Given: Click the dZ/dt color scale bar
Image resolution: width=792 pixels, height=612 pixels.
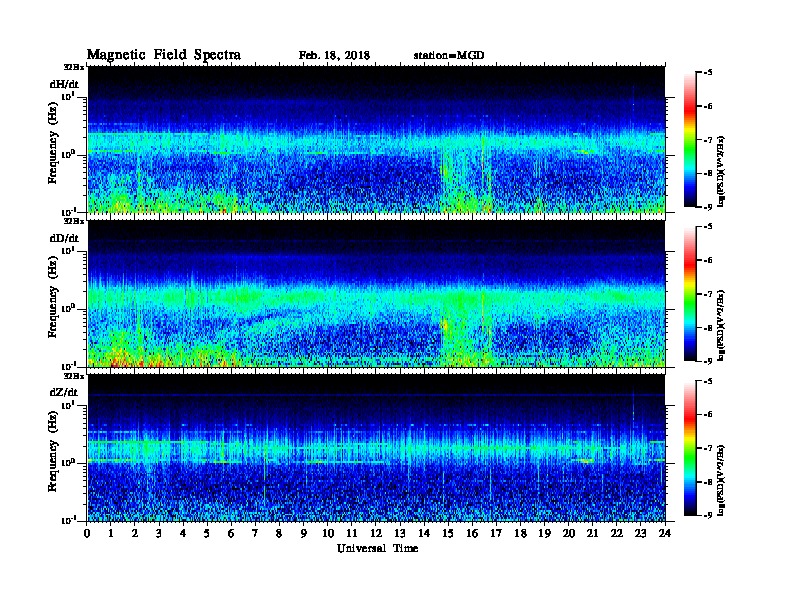Looking at the screenshot, I should 690,448.
